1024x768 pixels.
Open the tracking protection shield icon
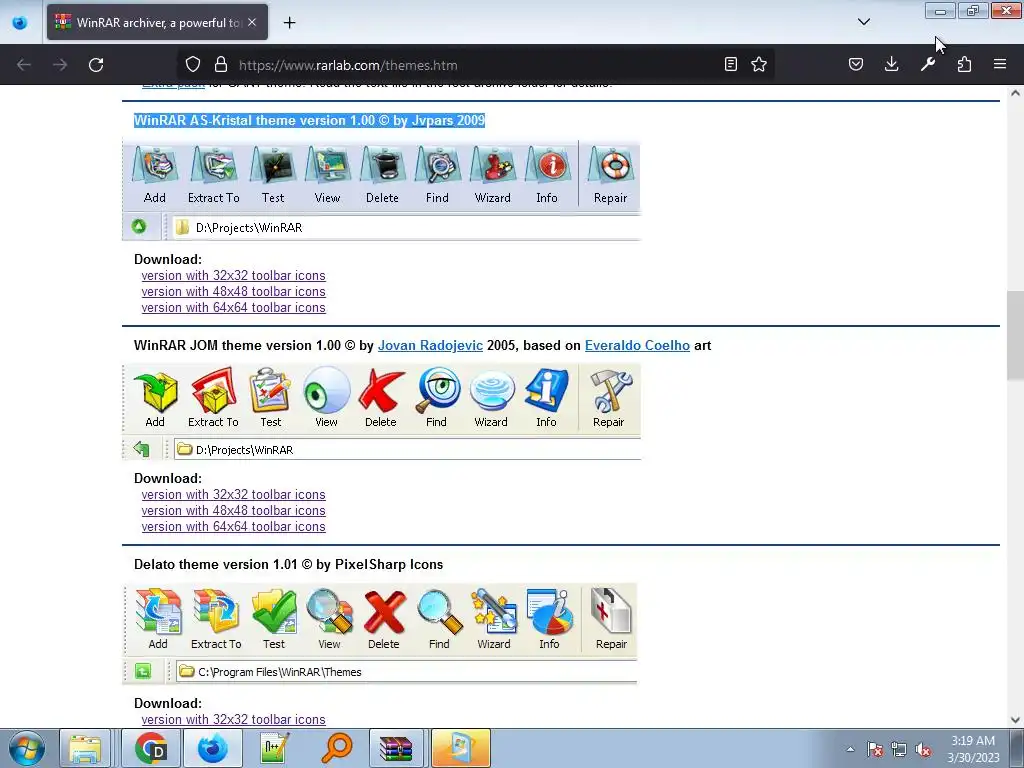click(193, 65)
